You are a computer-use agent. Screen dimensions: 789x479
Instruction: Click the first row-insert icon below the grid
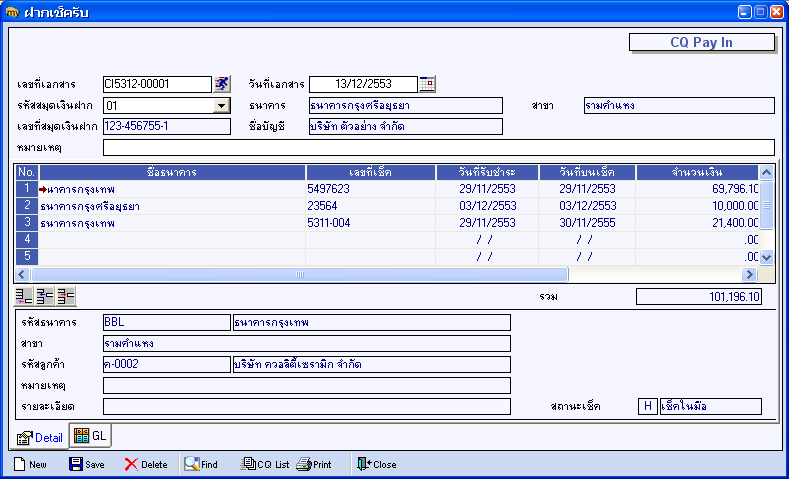tap(24, 296)
